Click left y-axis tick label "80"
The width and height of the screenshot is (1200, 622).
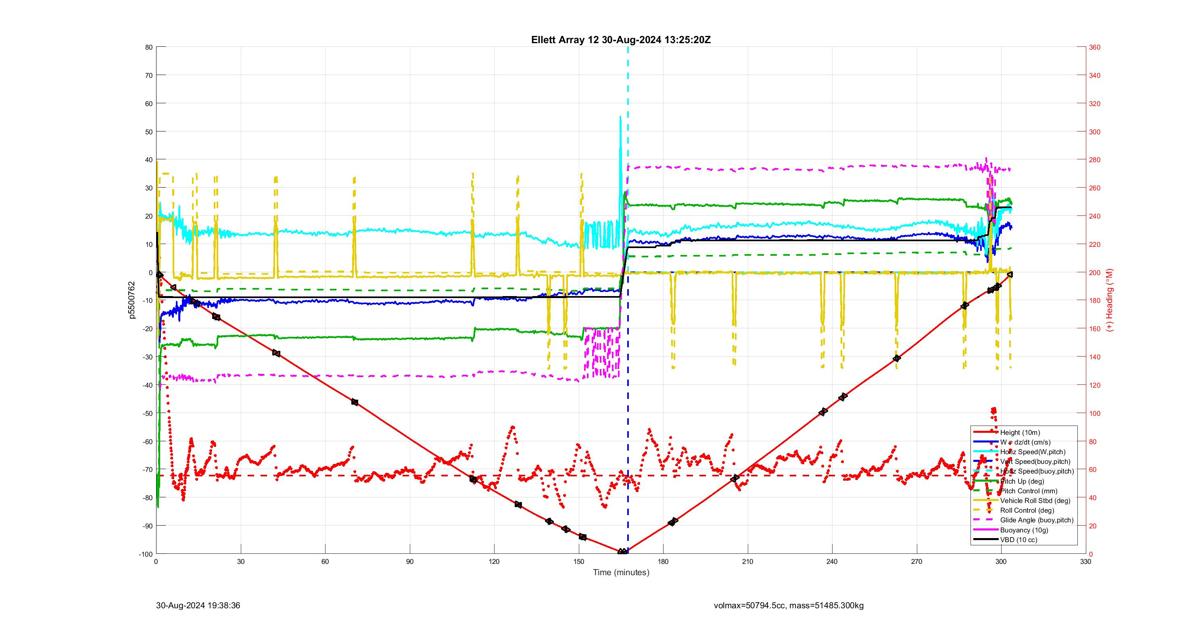pos(148,47)
